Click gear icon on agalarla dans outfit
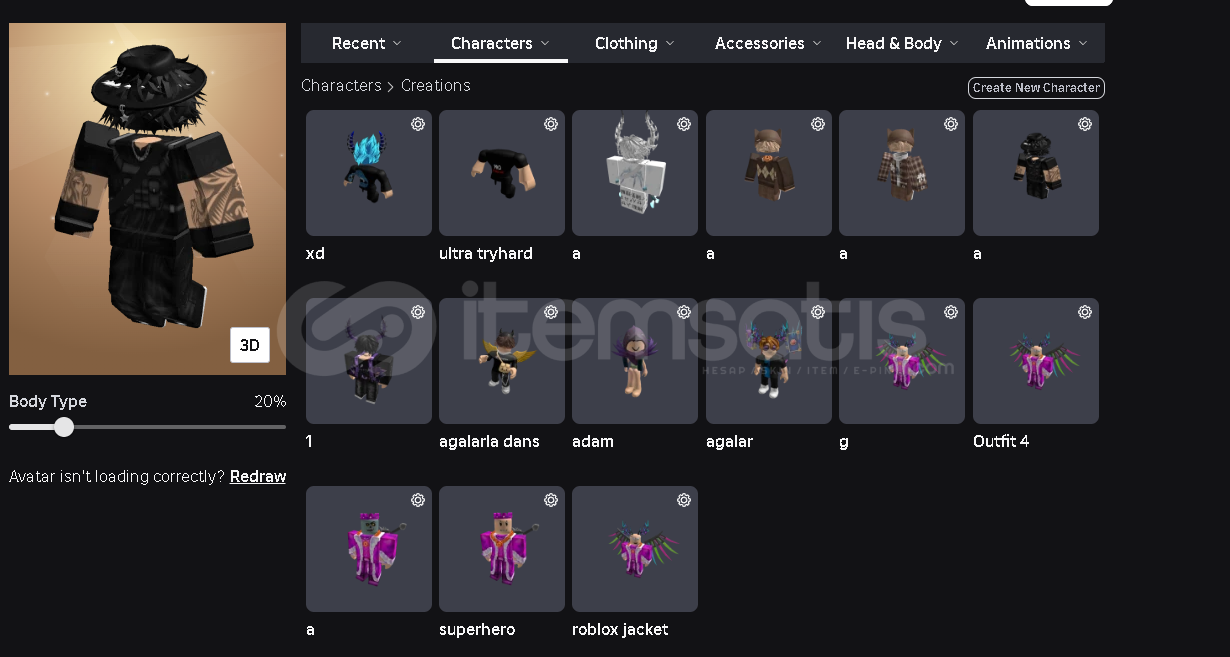Screen dimensions: 1230x657 coord(551,312)
